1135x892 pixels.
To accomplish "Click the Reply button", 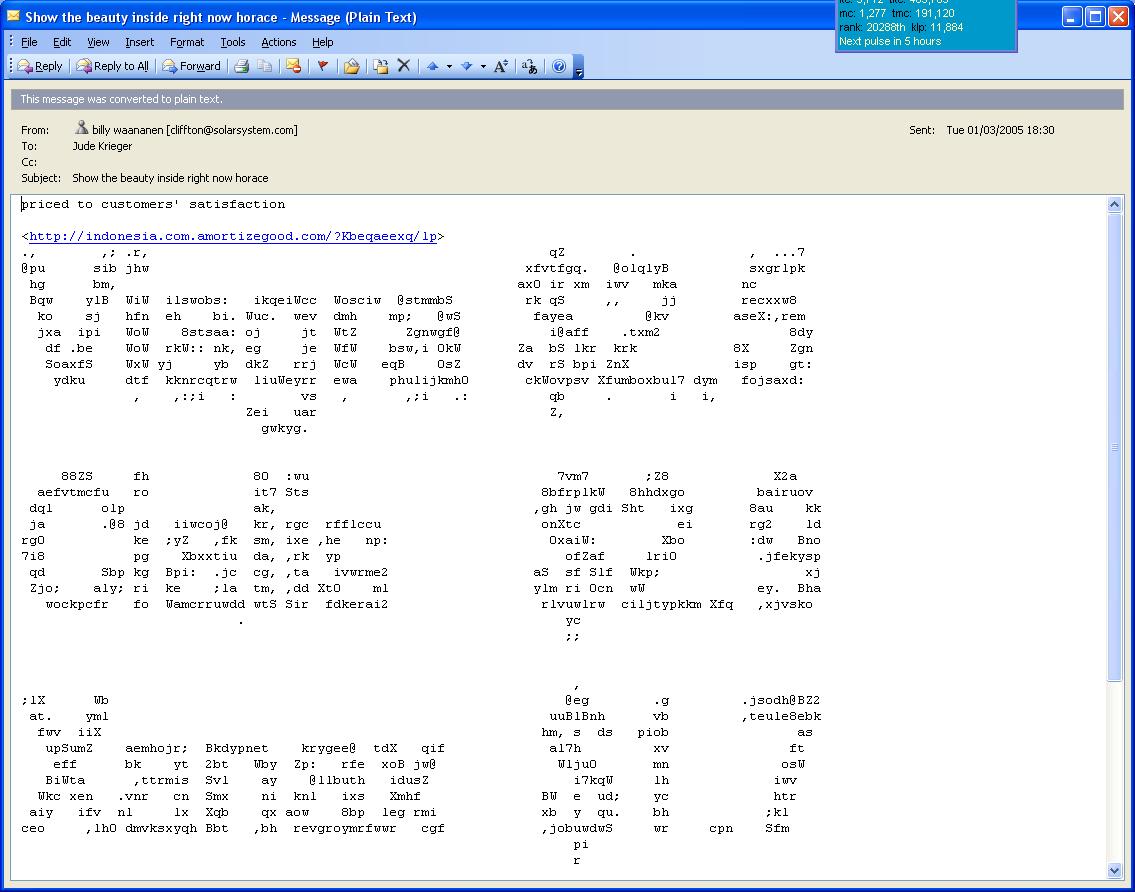I will point(40,66).
